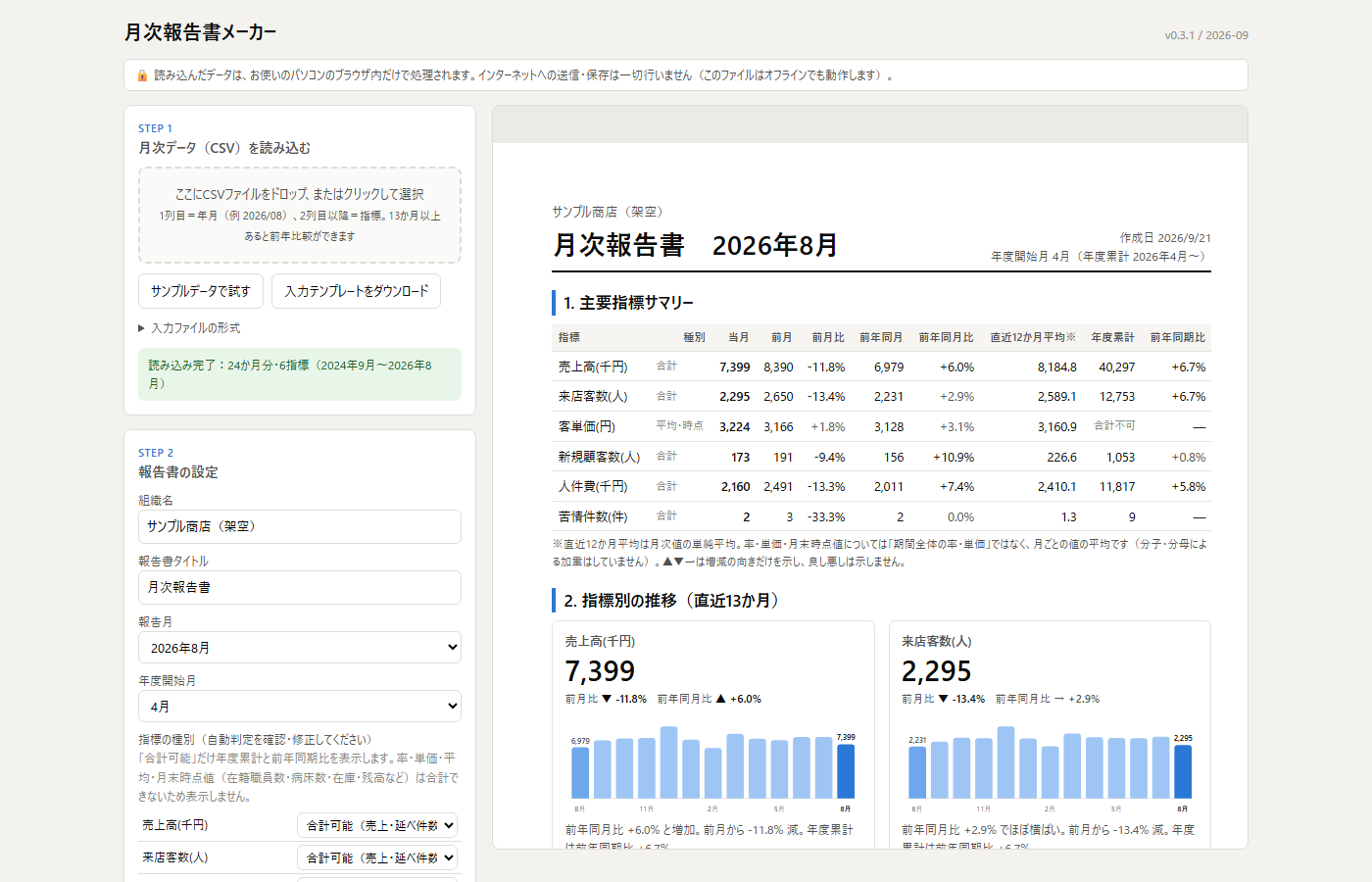Click the 新規顧客数(人) row label in table

pos(599,457)
